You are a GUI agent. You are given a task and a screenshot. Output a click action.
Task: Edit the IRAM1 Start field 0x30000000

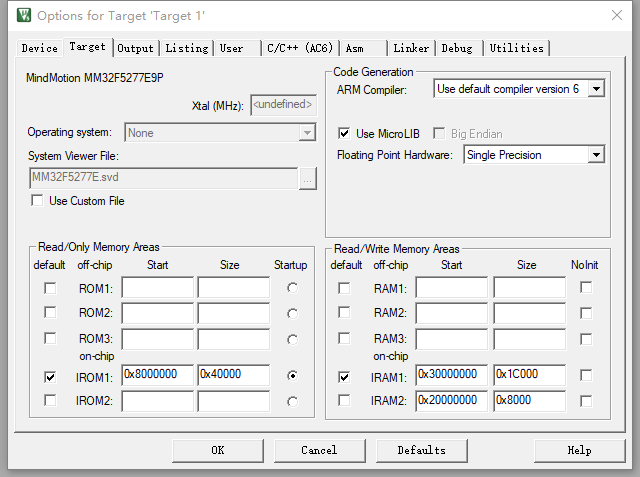pyautogui.click(x=452, y=375)
